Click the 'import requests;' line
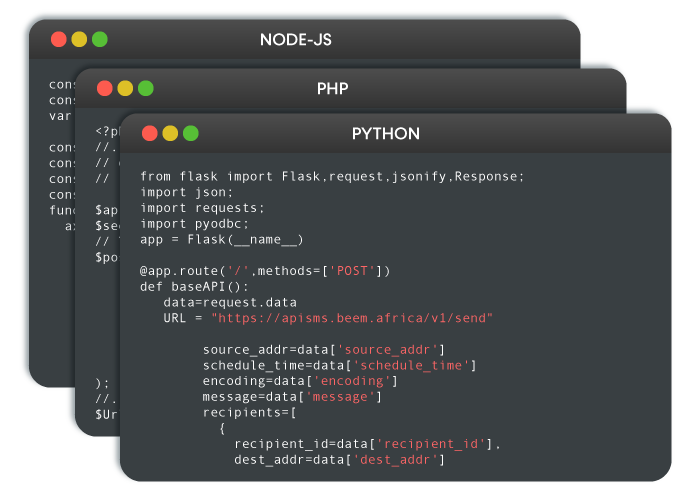Image resolution: width=700 pixels, height=500 pixels. point(202,208)
